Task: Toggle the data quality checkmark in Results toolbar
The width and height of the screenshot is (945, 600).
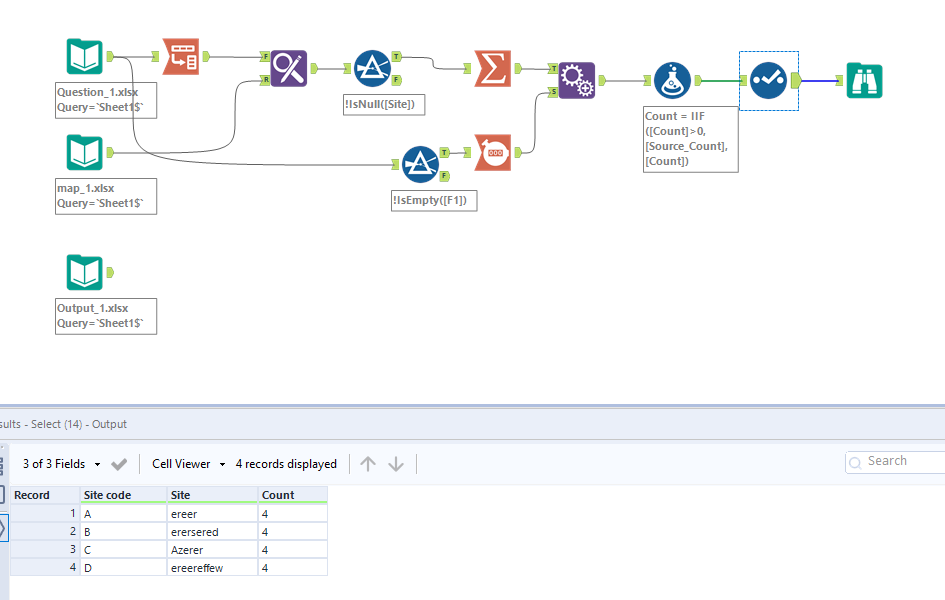Action: point(118,463)
